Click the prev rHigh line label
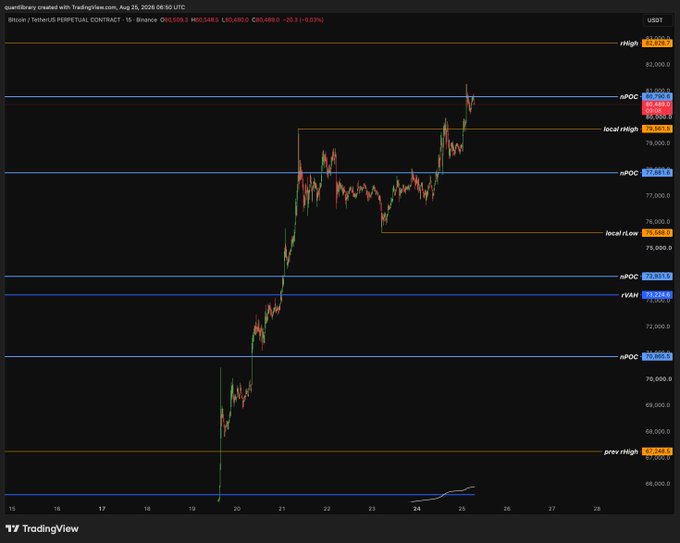 coord(621,451)
